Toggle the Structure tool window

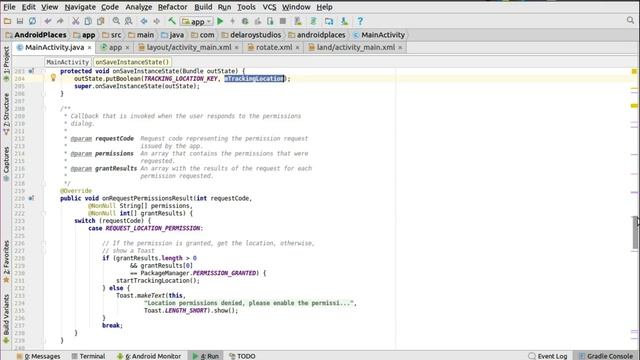click(6, 114)
